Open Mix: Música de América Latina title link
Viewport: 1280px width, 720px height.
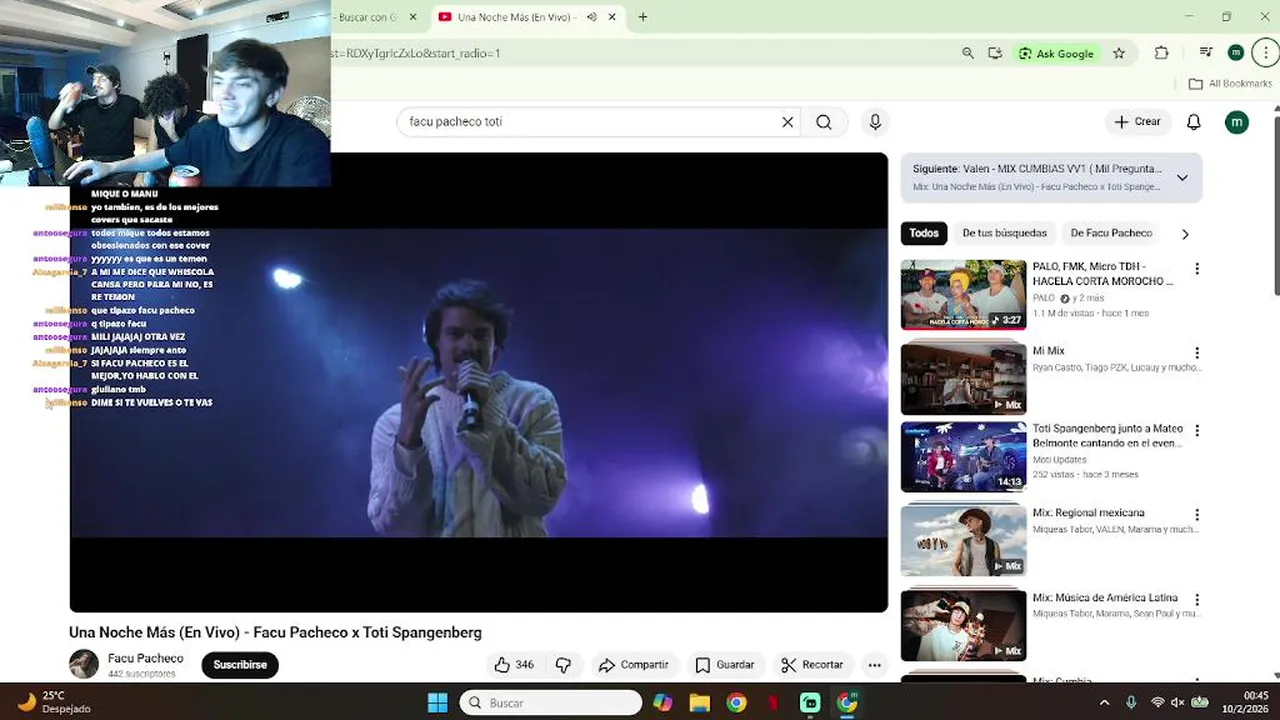[x=1104, y=598]
